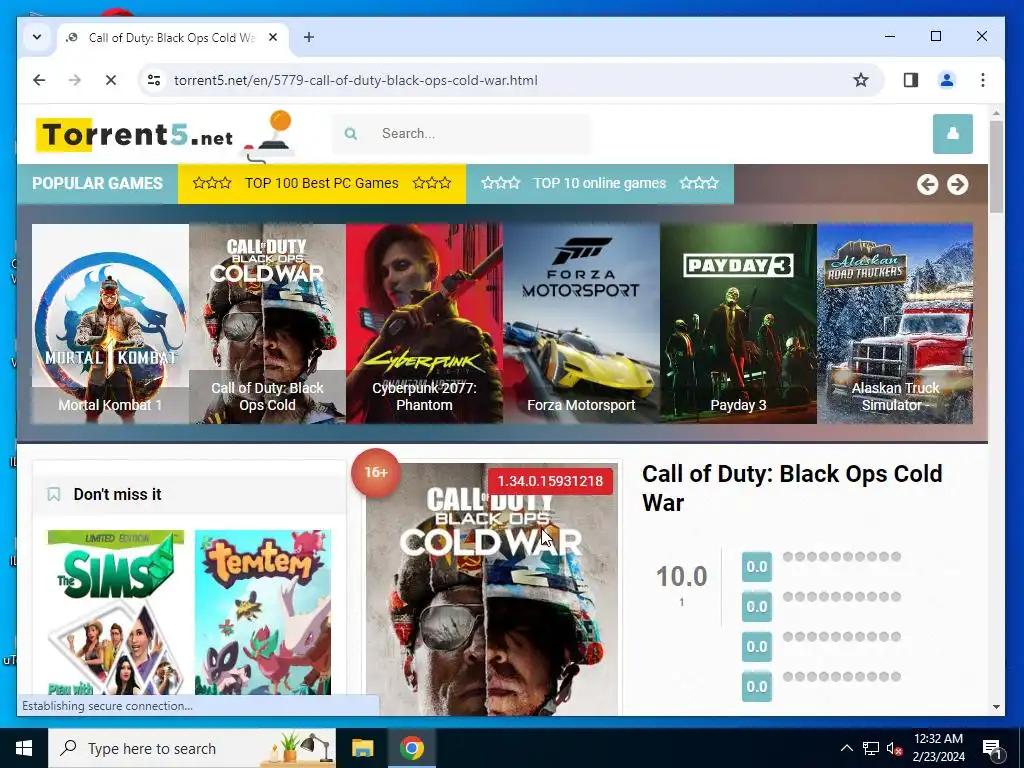Click the first 0.0 rating badge
1024x768 pixels.
point(757,566)
